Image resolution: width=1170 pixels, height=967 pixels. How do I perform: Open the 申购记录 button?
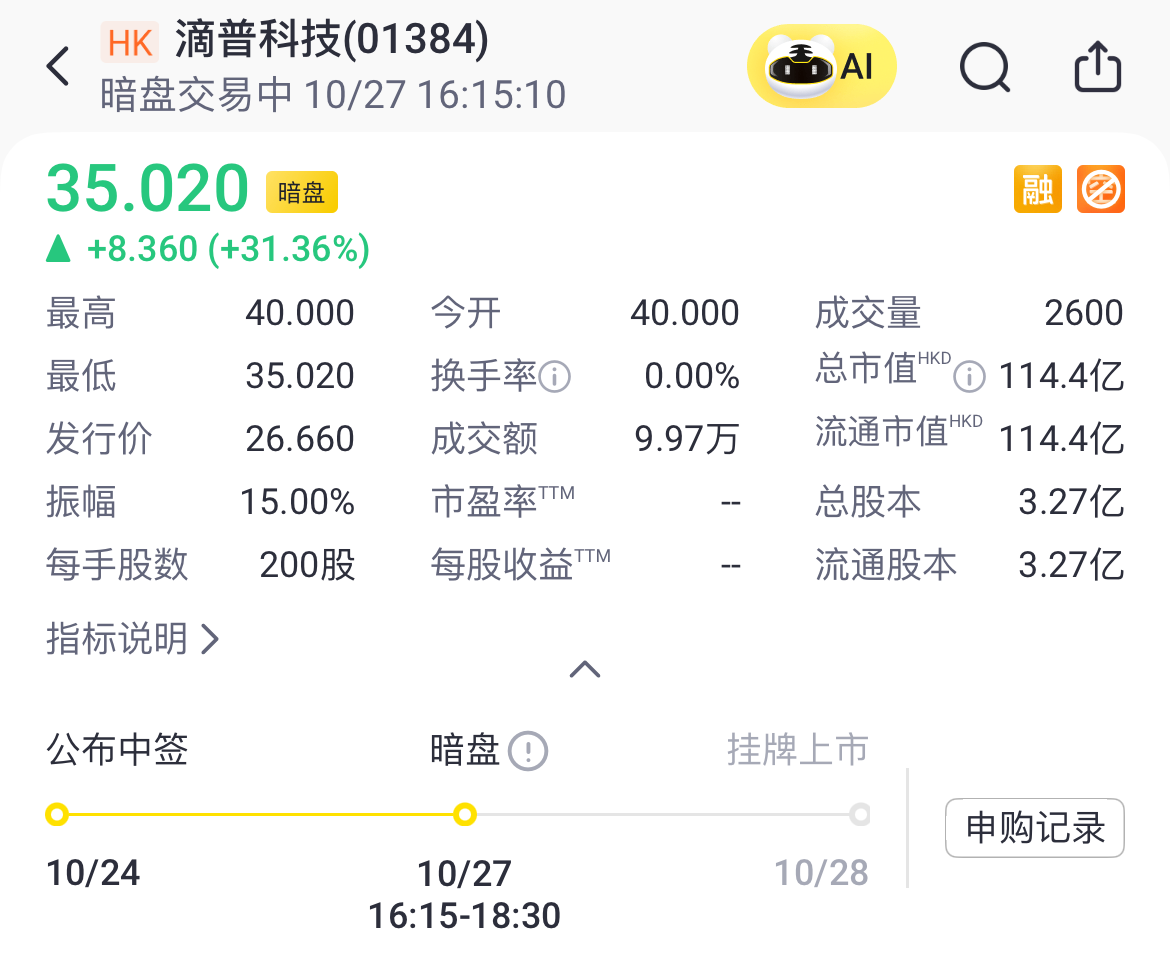click(1034, 827)
